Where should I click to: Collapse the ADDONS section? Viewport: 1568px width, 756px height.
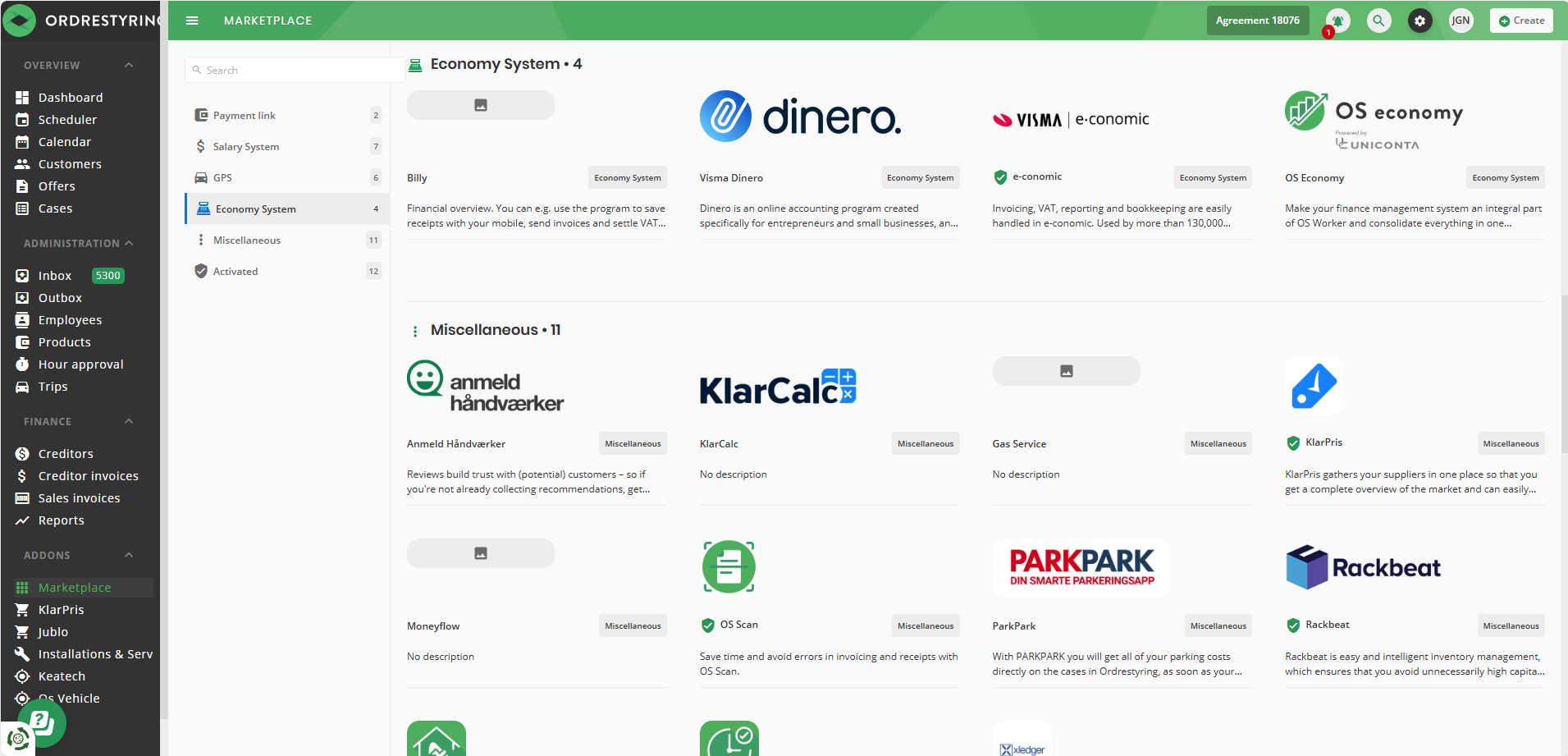pos(129,555)
